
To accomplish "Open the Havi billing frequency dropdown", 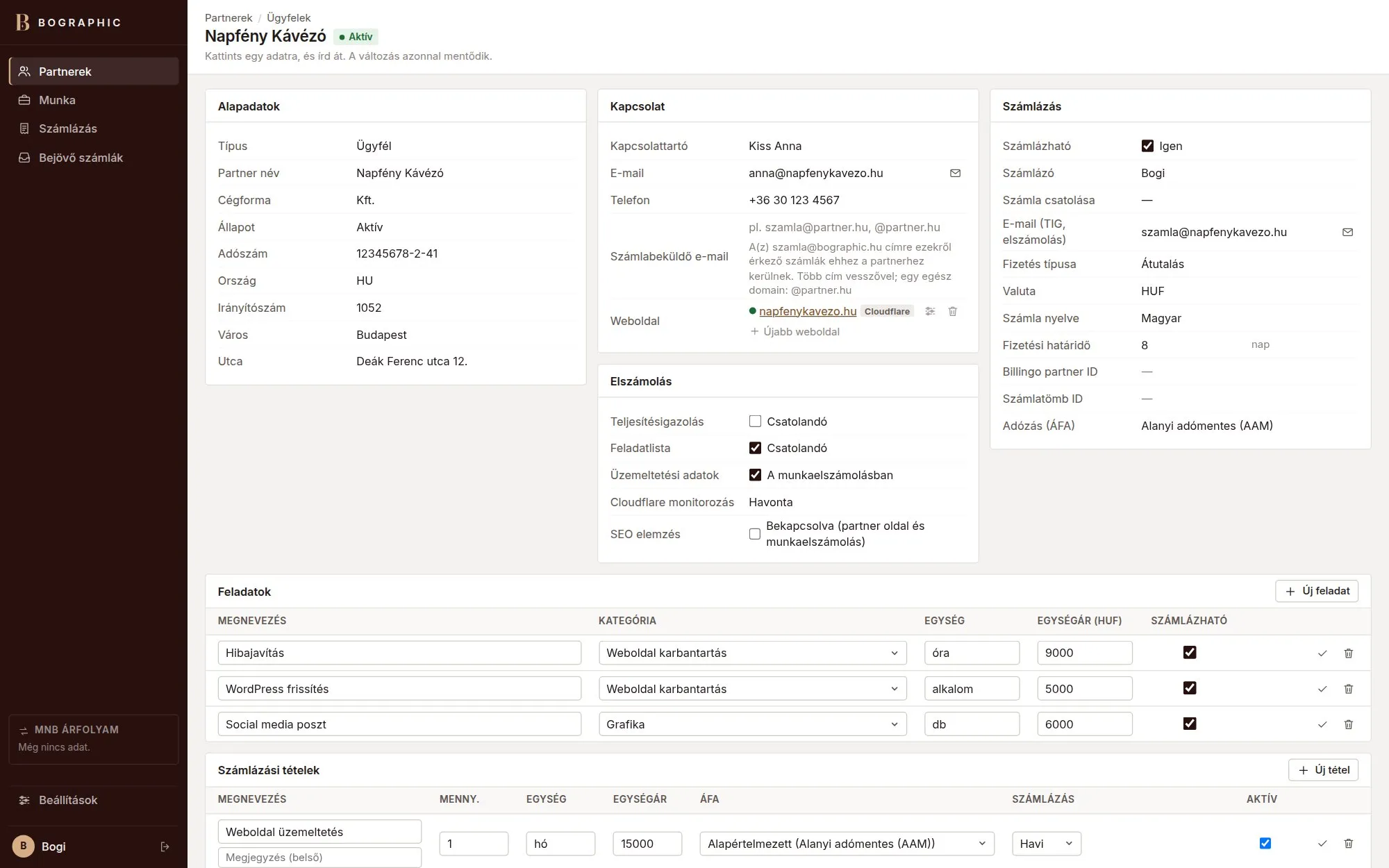I will click(x=1047, y=844).
